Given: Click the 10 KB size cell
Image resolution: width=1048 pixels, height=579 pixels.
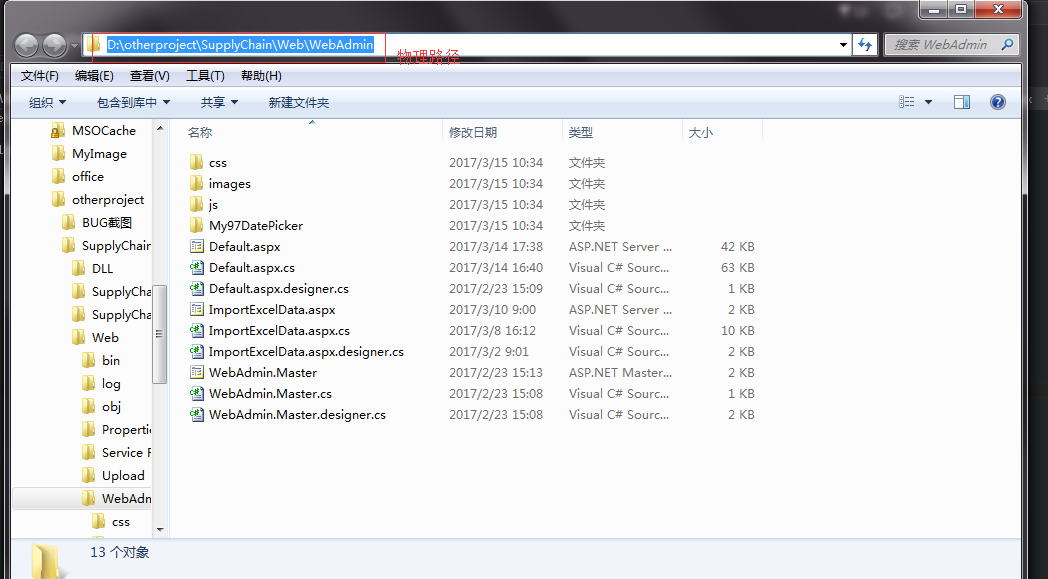Looking at the screenshot, I should 737,330.
